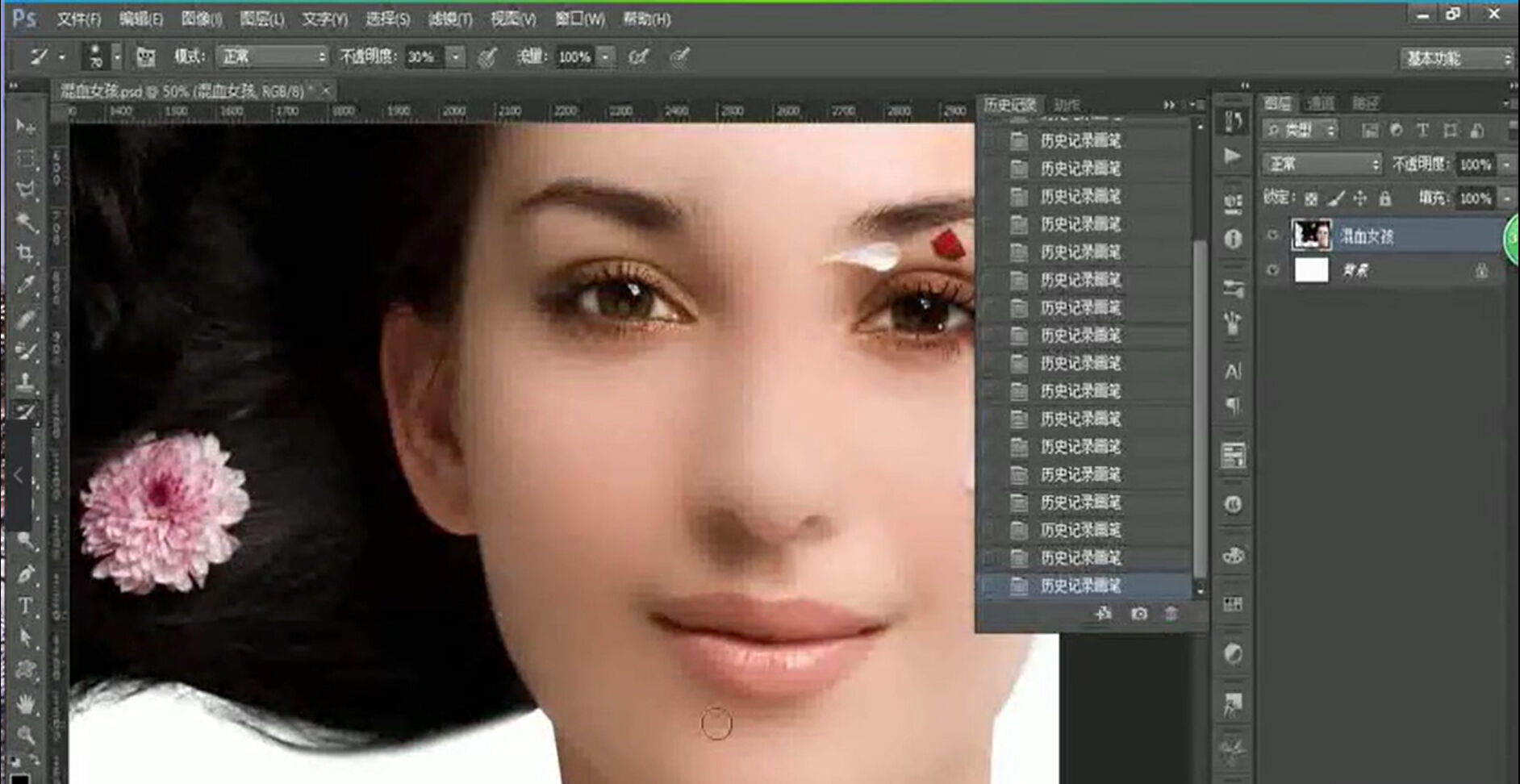Choose the horizontal Type tool

point(25,606)
